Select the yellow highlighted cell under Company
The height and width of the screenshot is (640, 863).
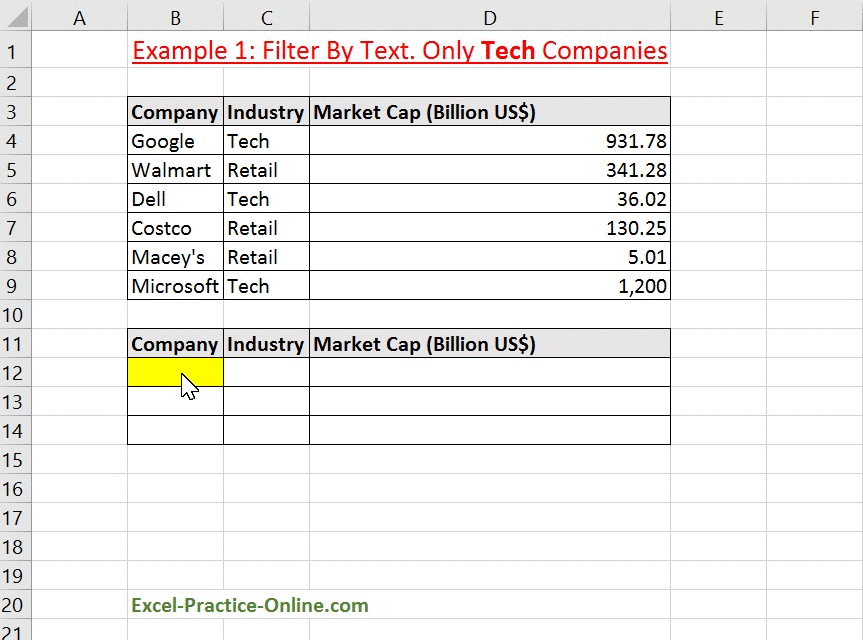(175, 373)
